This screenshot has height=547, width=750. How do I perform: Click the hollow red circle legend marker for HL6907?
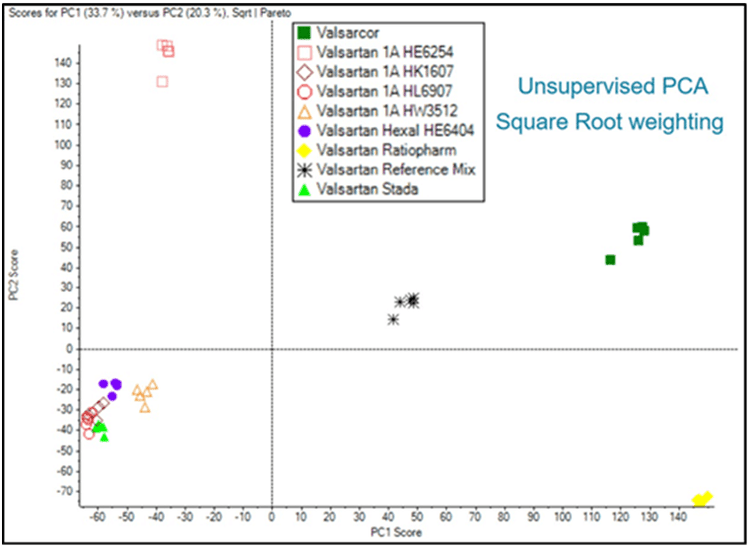click(x=304, y=91)
